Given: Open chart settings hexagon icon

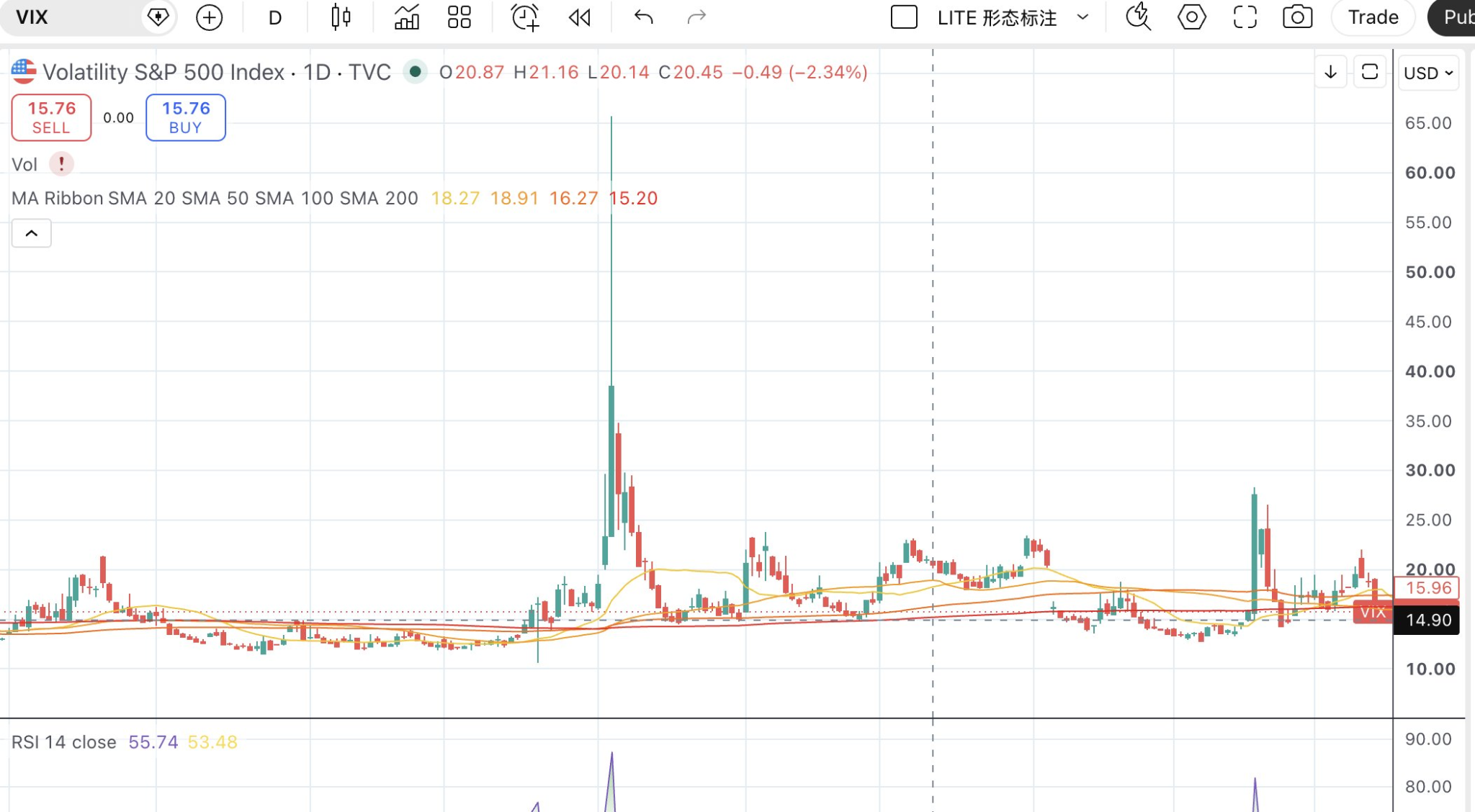Looking at the screenshot, I should [1192, 17].
